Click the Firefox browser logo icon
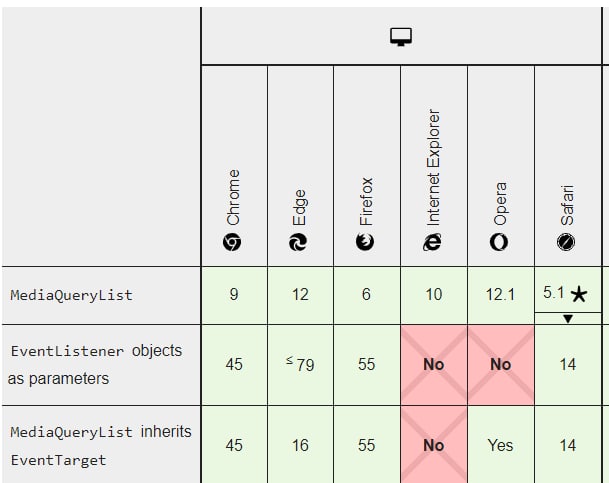The height and width of the screenshot is (483, 609). click(366, 242)
